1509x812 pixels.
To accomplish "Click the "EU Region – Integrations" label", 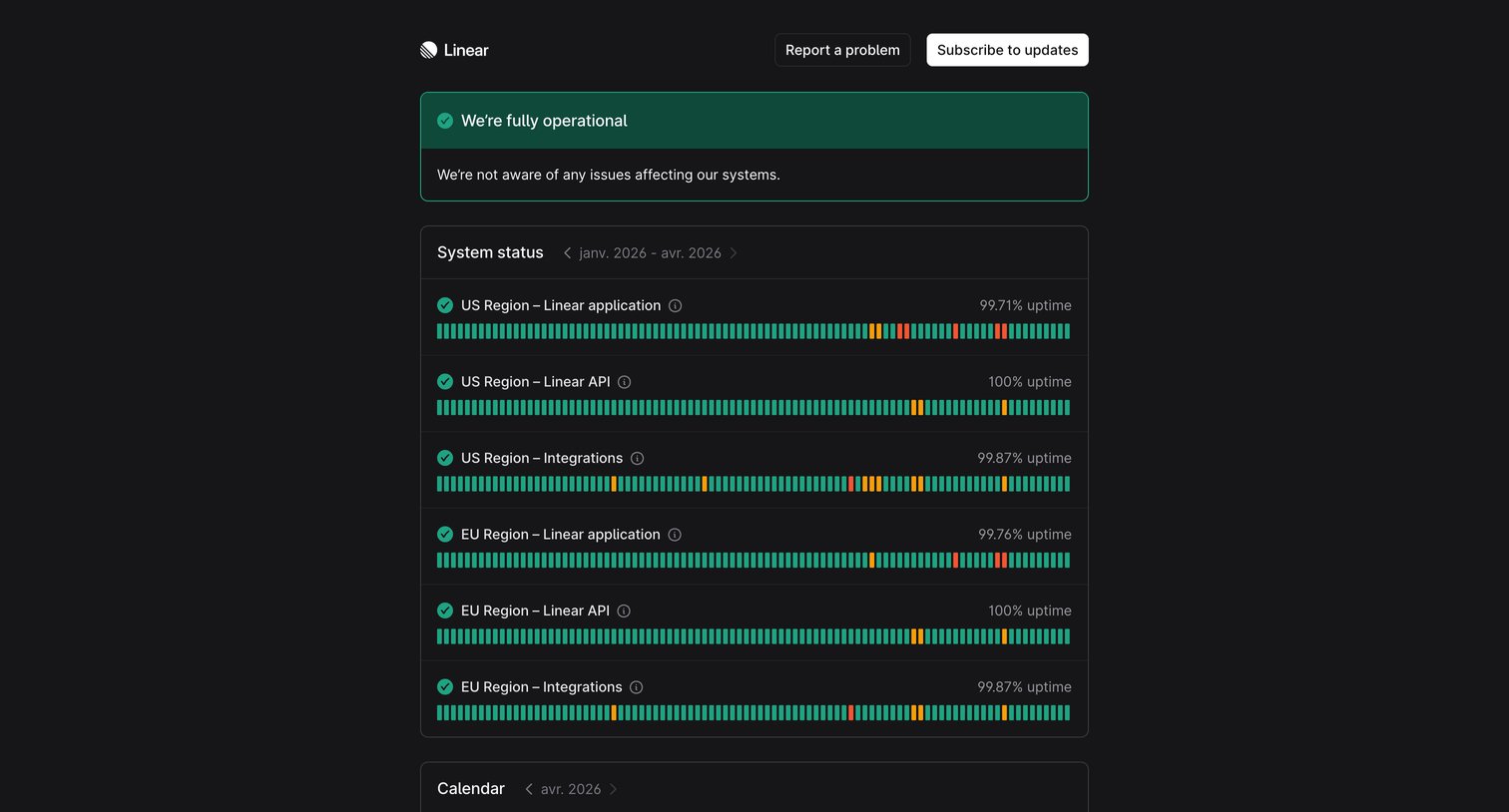I will pyautogui.click(x=541, y=687).
